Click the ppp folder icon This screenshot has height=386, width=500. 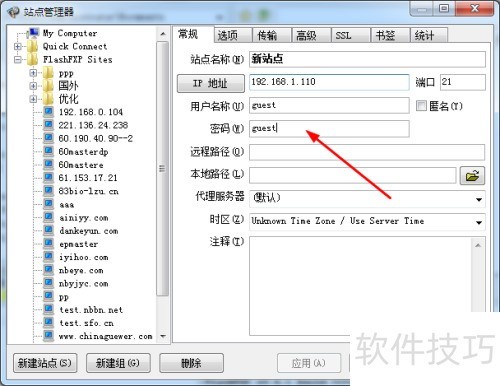point(48,72)
